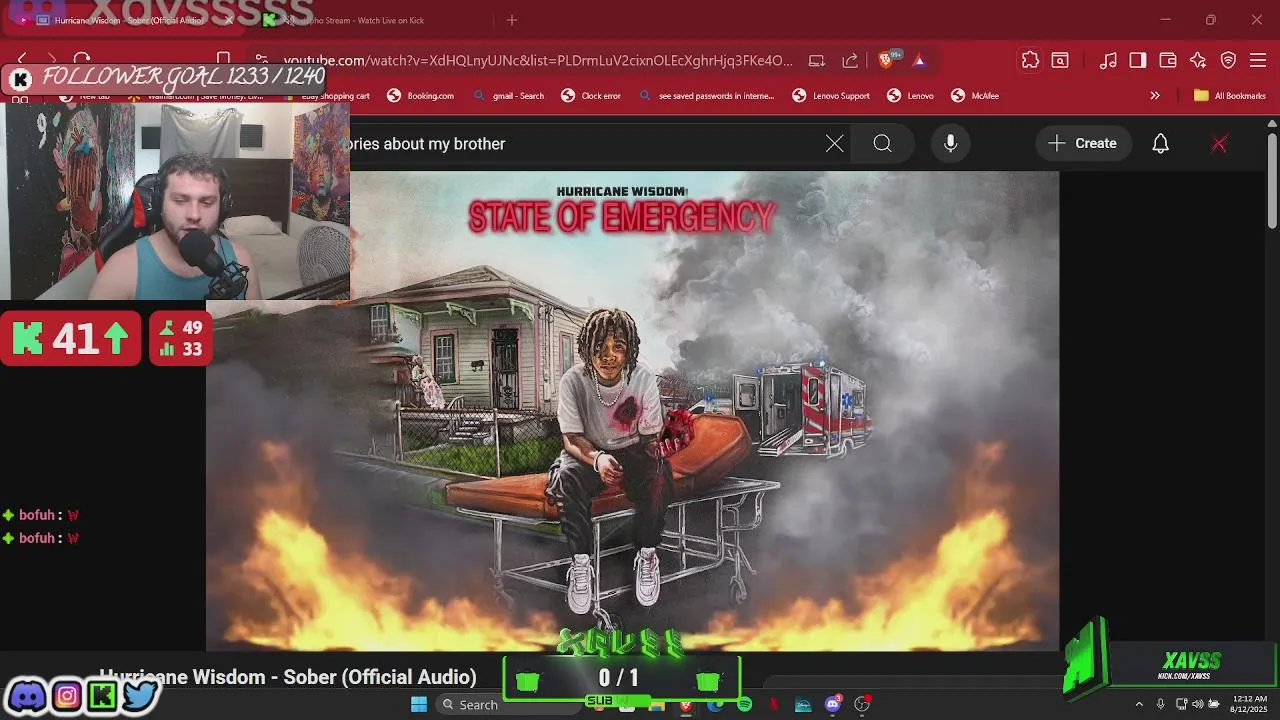1280x720 pixels.
Task: Click the Discord icon in stream overlay
Action: [27, 695]
